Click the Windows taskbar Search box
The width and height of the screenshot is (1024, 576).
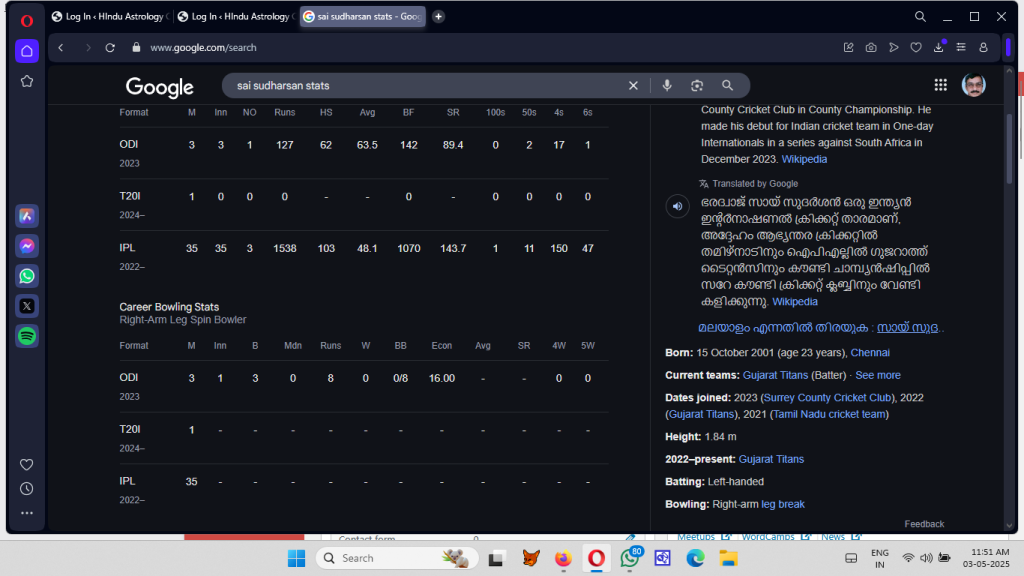(x=397, y=558)
